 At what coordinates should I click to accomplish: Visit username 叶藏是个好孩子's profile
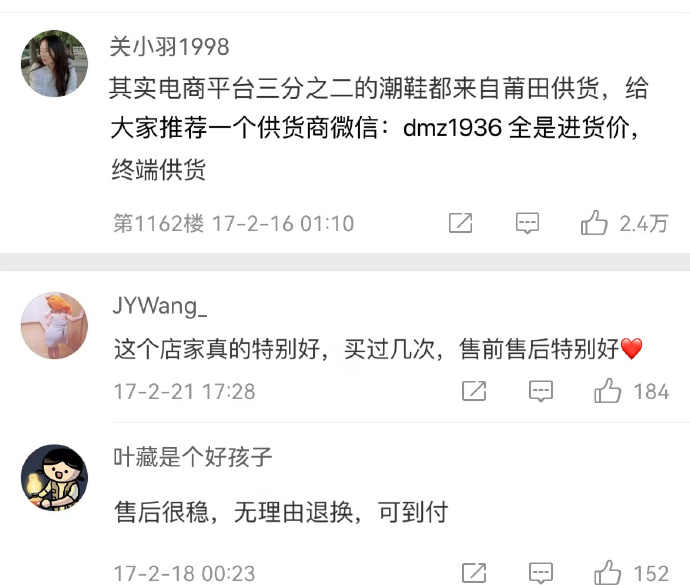point(193,457)
